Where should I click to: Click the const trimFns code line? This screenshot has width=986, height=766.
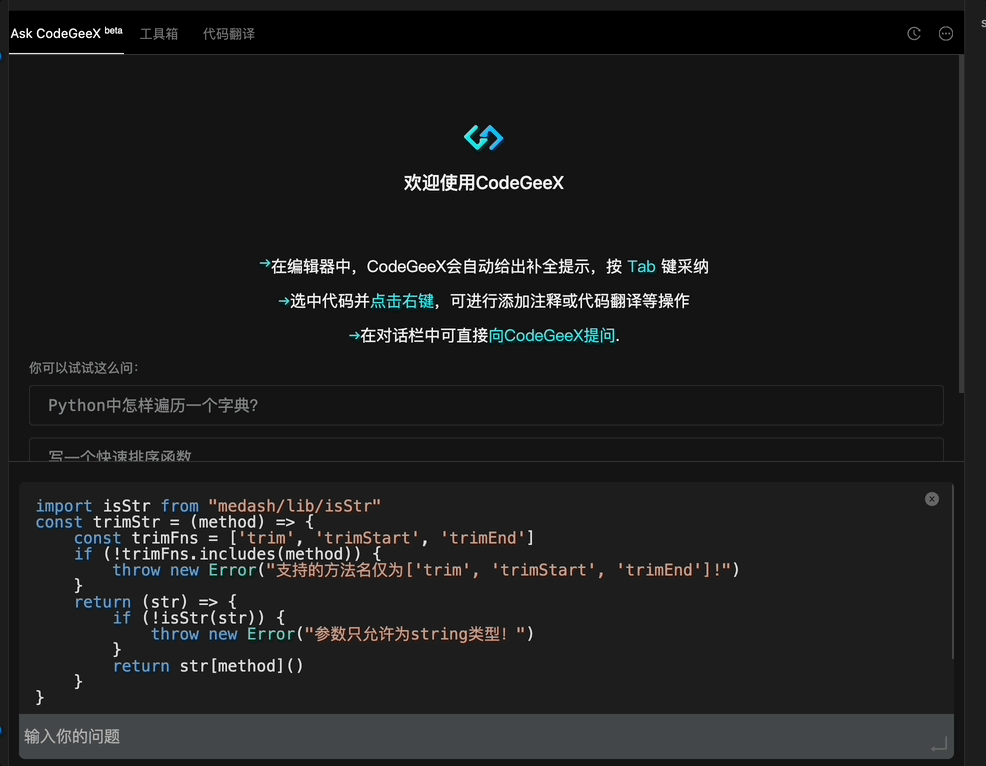point(304,538)
